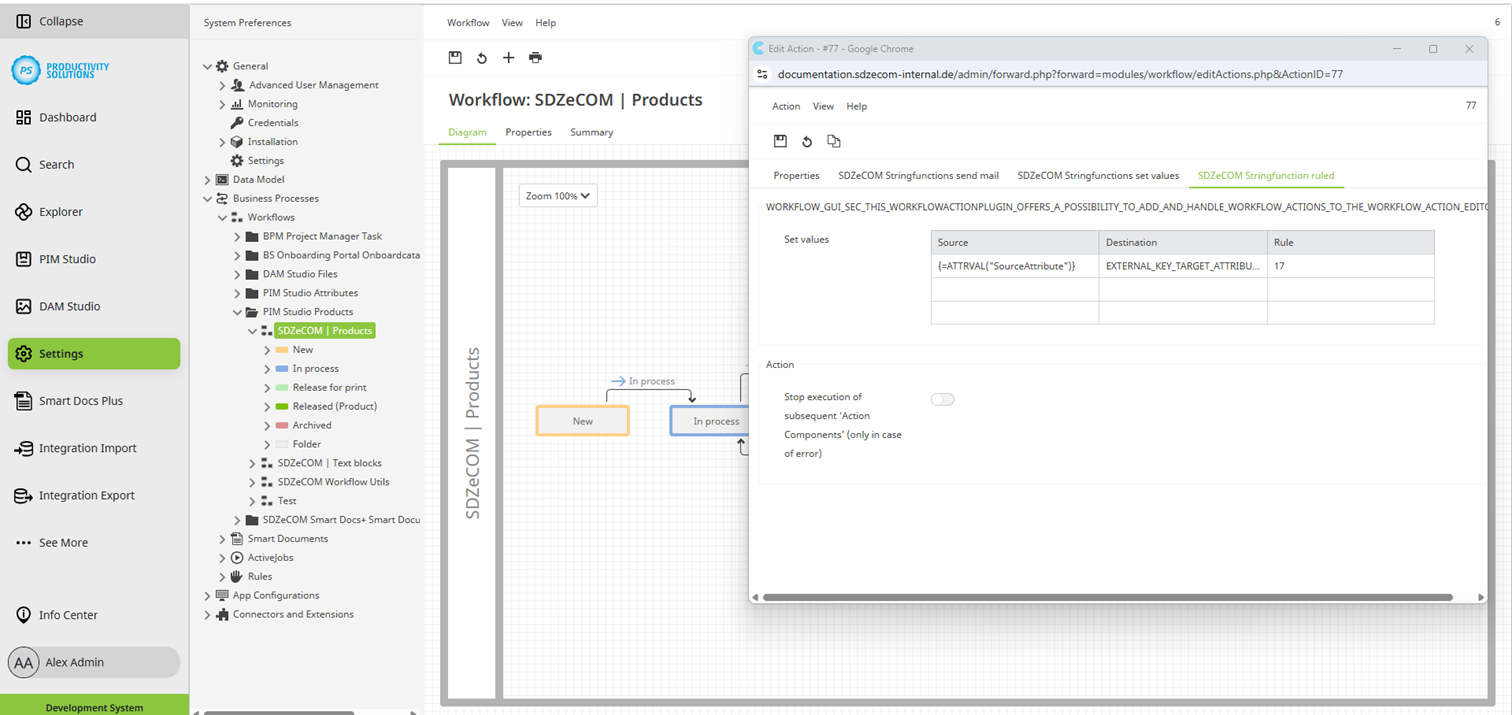Click the Productivity Solutions logo
Viewport: 1512px width, 715px height.
tap(60, 69)
